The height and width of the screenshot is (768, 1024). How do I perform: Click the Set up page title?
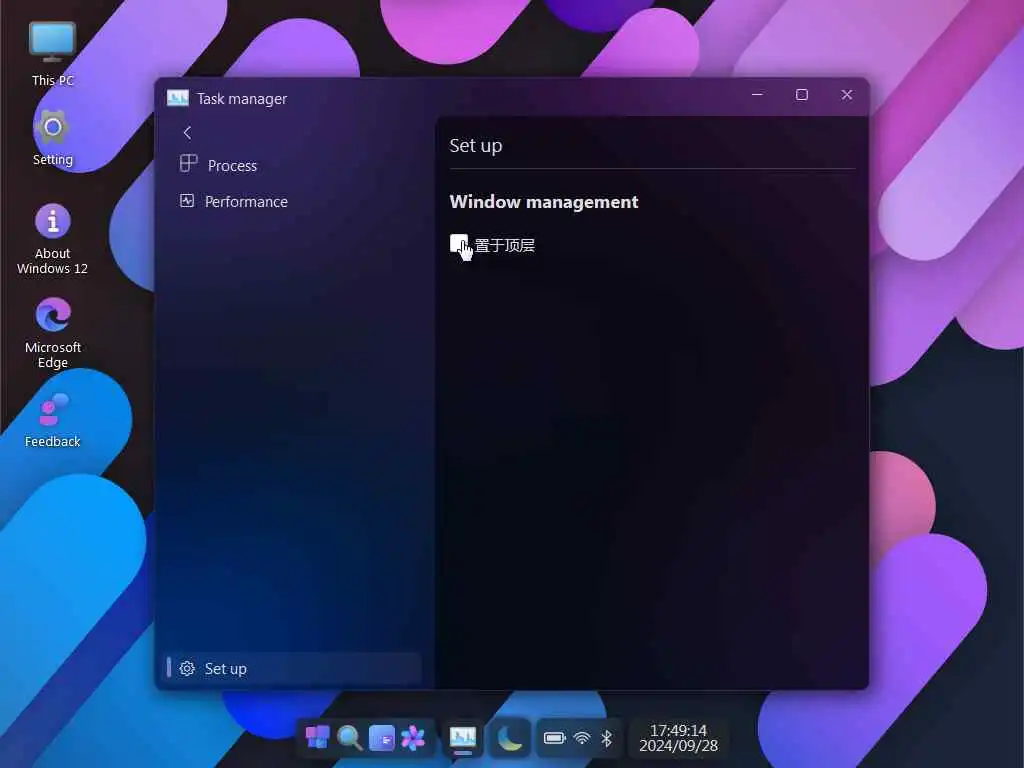click(x=475, y=146)
